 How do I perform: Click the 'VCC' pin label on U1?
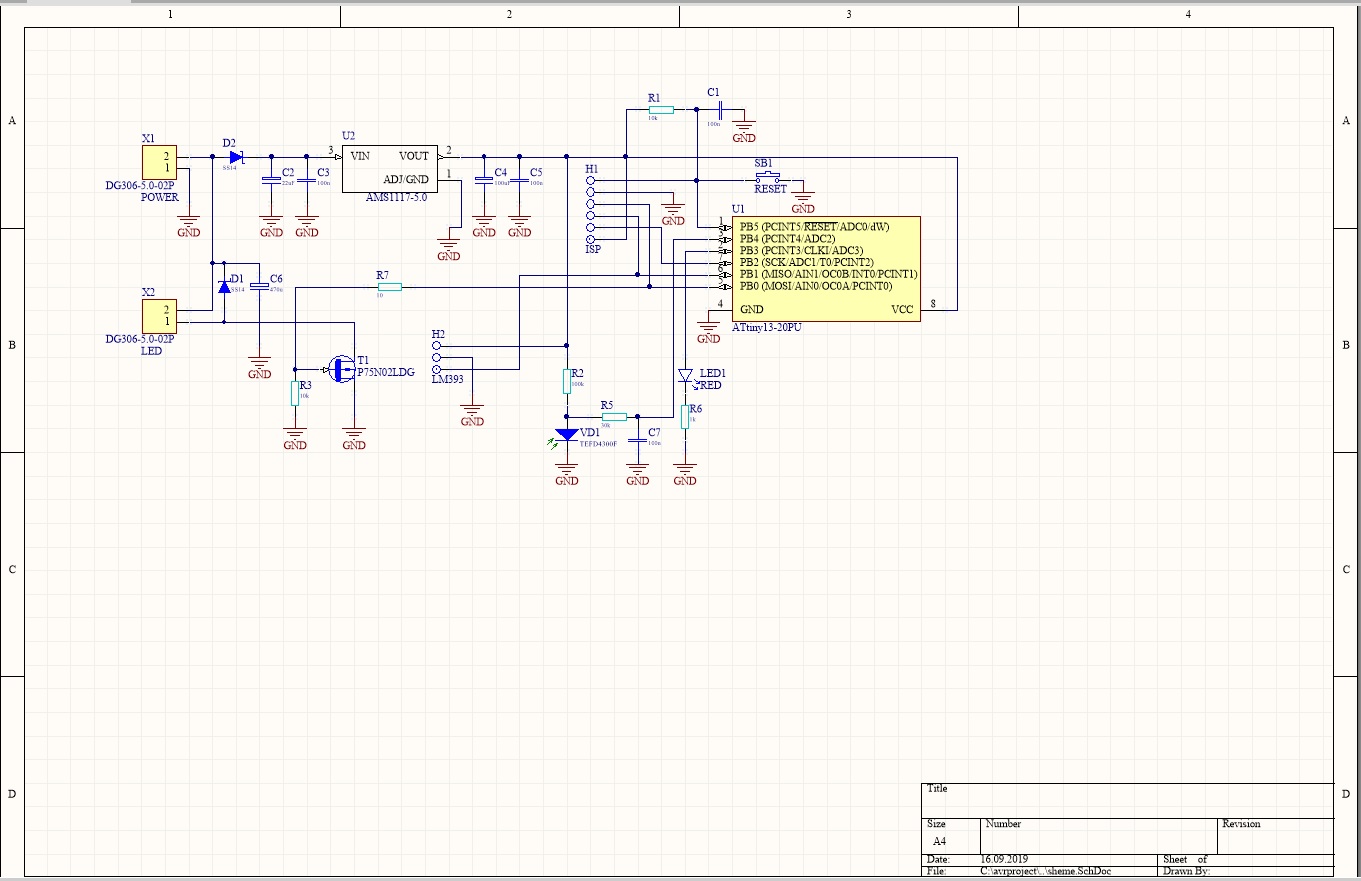(x=902, y=310)
